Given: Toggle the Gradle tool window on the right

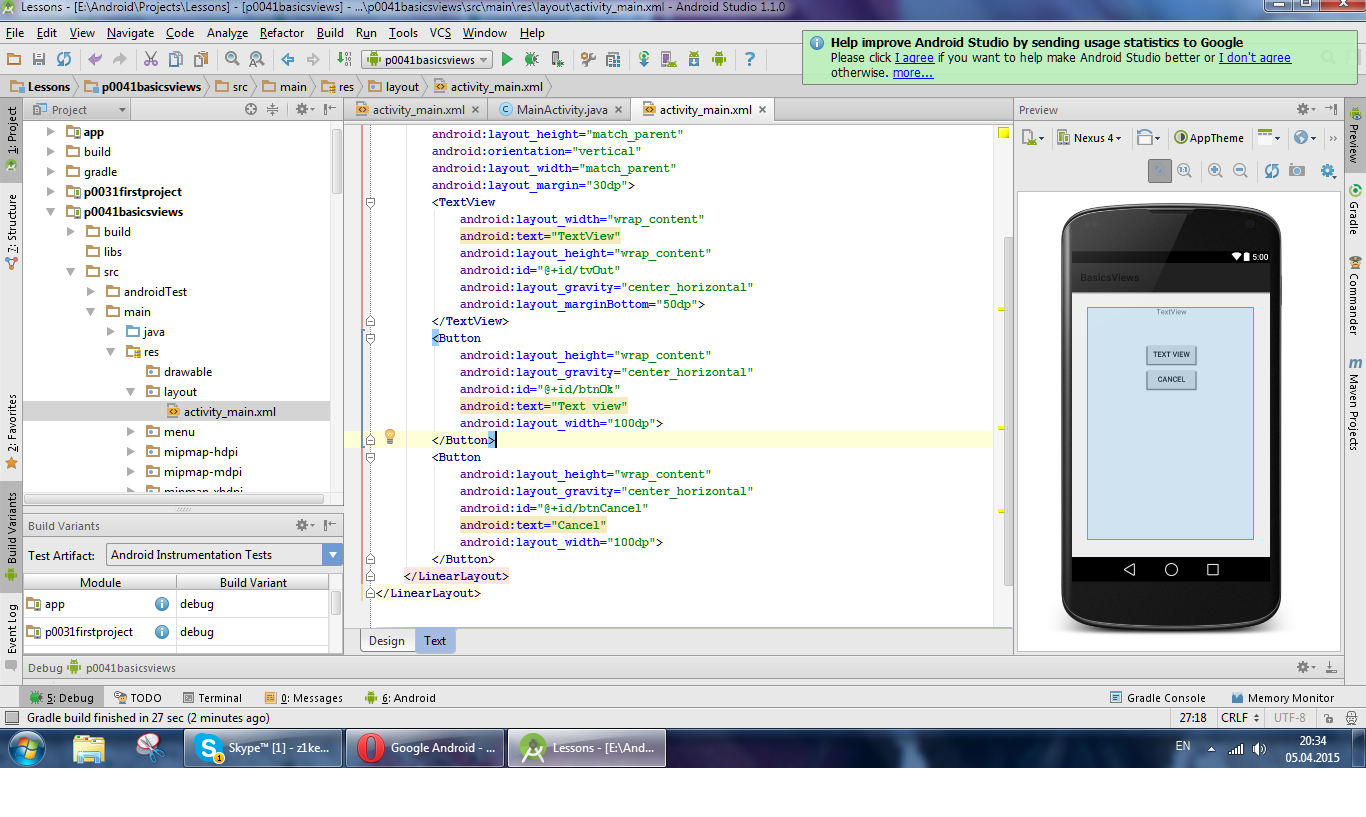Looking at the screenshot, I should point(1355,210).
